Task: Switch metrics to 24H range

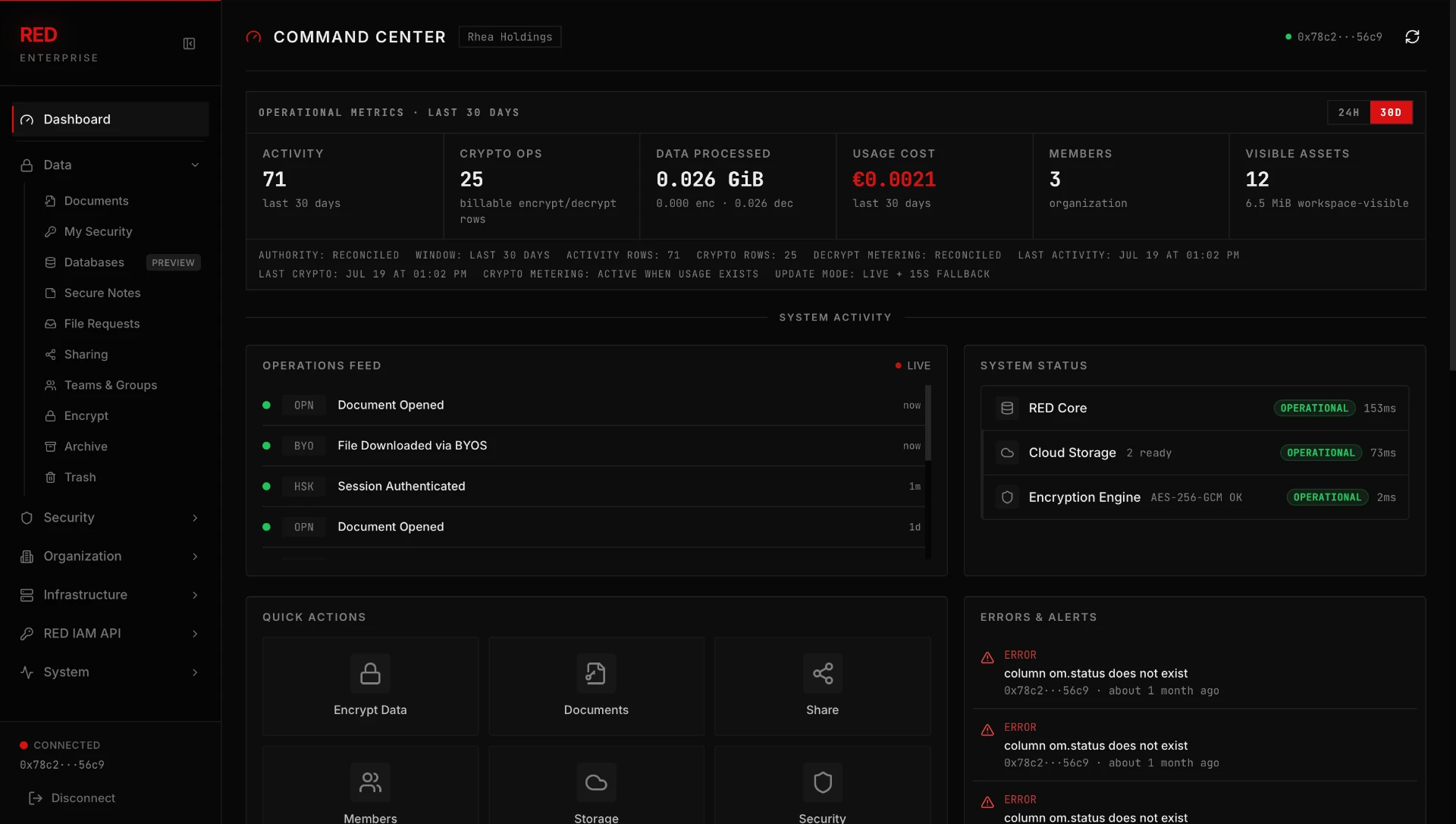Action: (x=1348, y=112)
